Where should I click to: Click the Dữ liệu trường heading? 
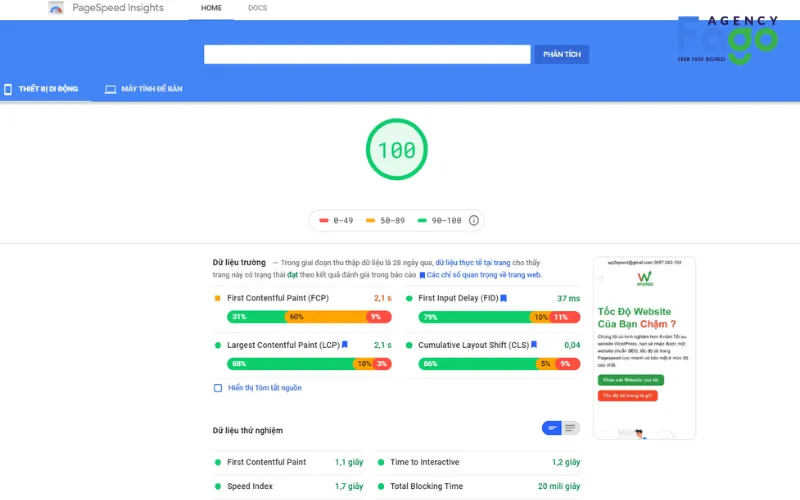click(x=239, y=262)
